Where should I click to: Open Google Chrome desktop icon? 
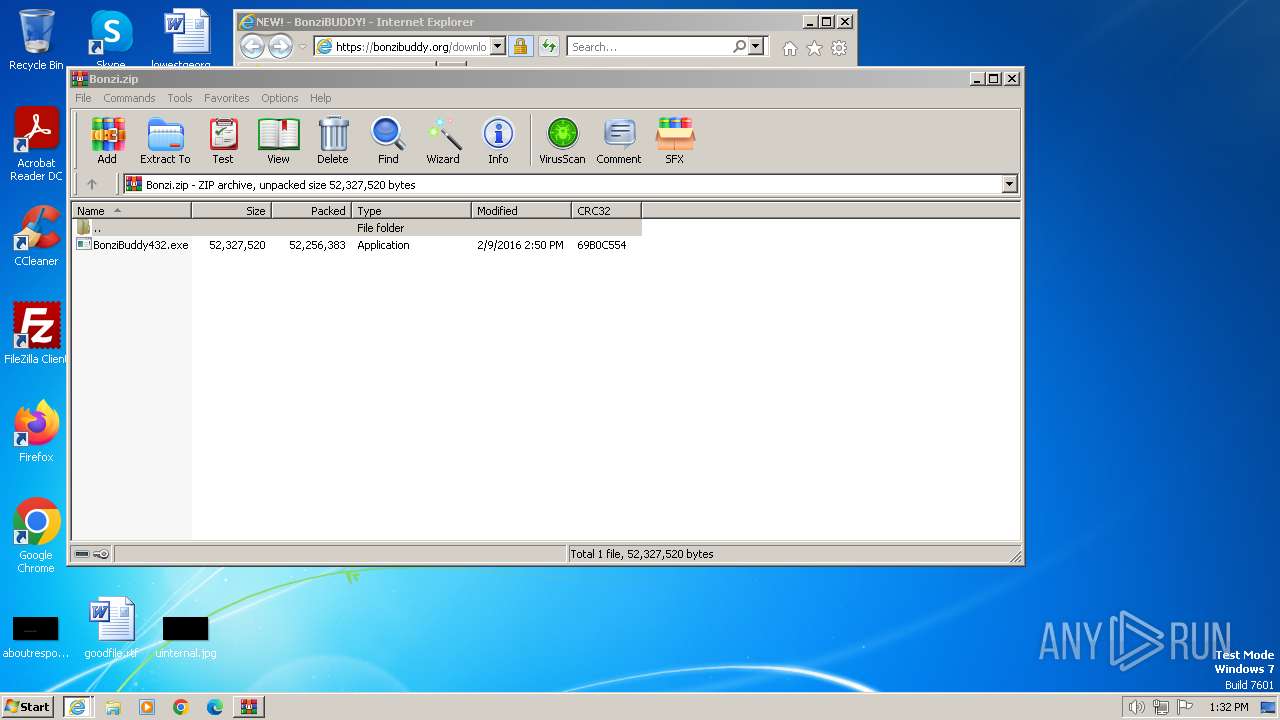[36, 535]
